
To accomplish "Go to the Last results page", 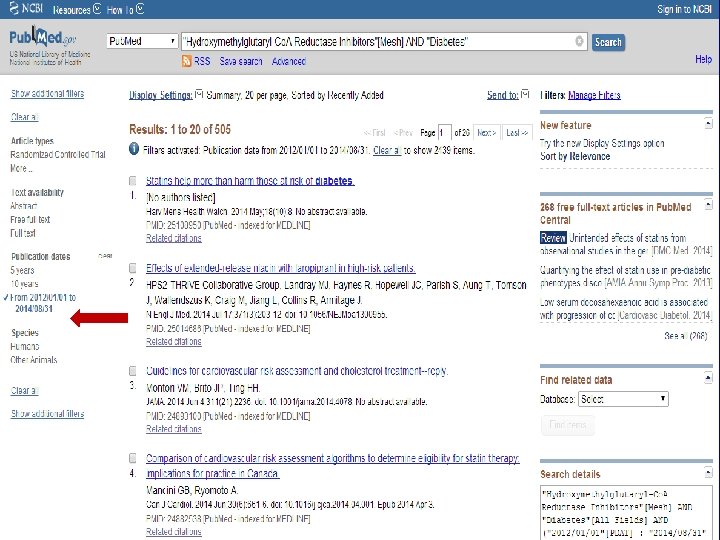I will 517,133.
